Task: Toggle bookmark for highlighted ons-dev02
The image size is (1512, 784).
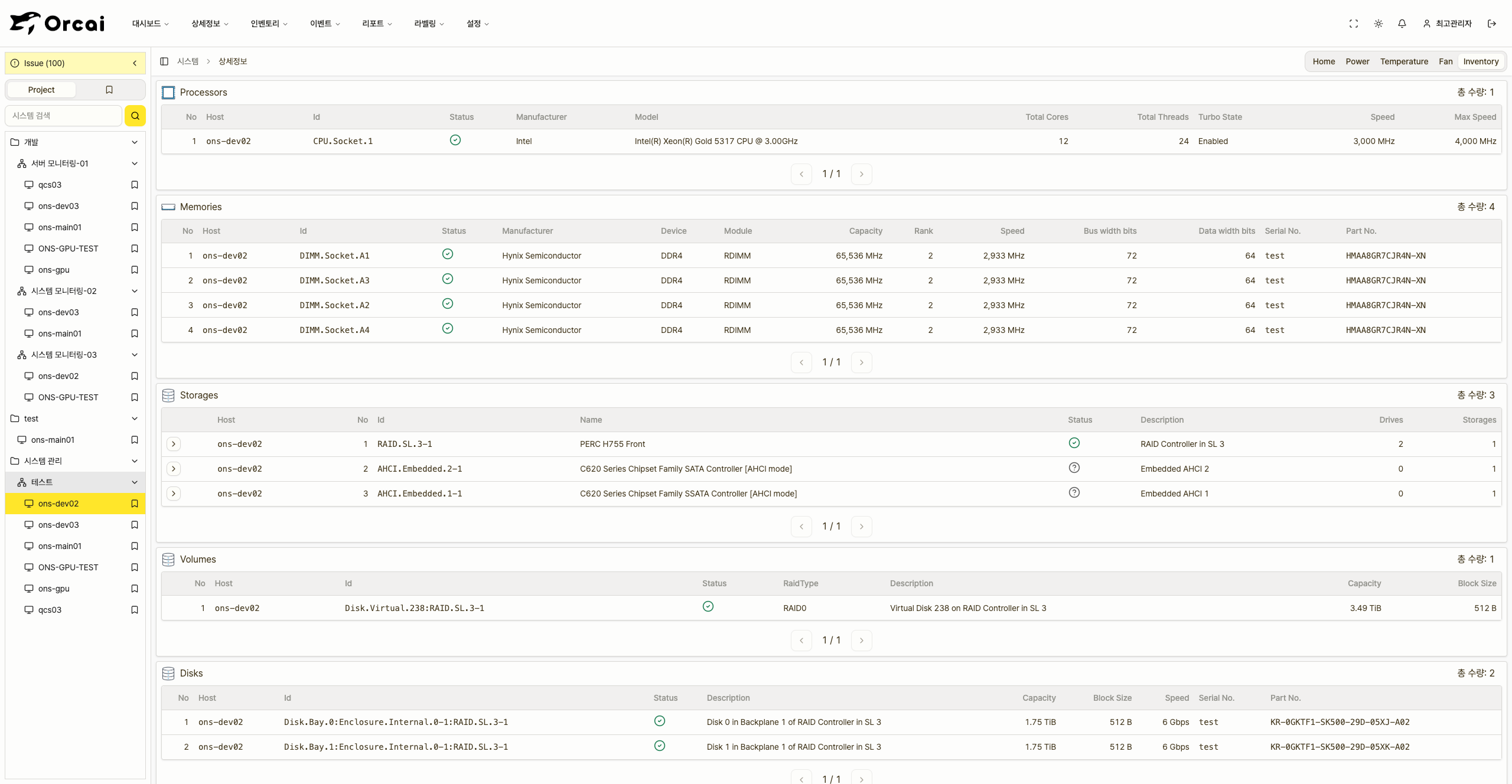Action: coord(135,504)
